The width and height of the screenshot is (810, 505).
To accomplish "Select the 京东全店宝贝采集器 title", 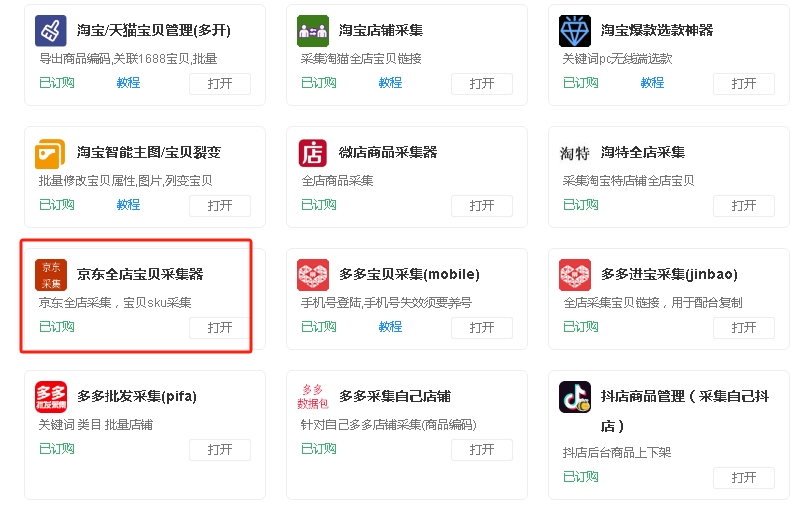I will 140,274.
